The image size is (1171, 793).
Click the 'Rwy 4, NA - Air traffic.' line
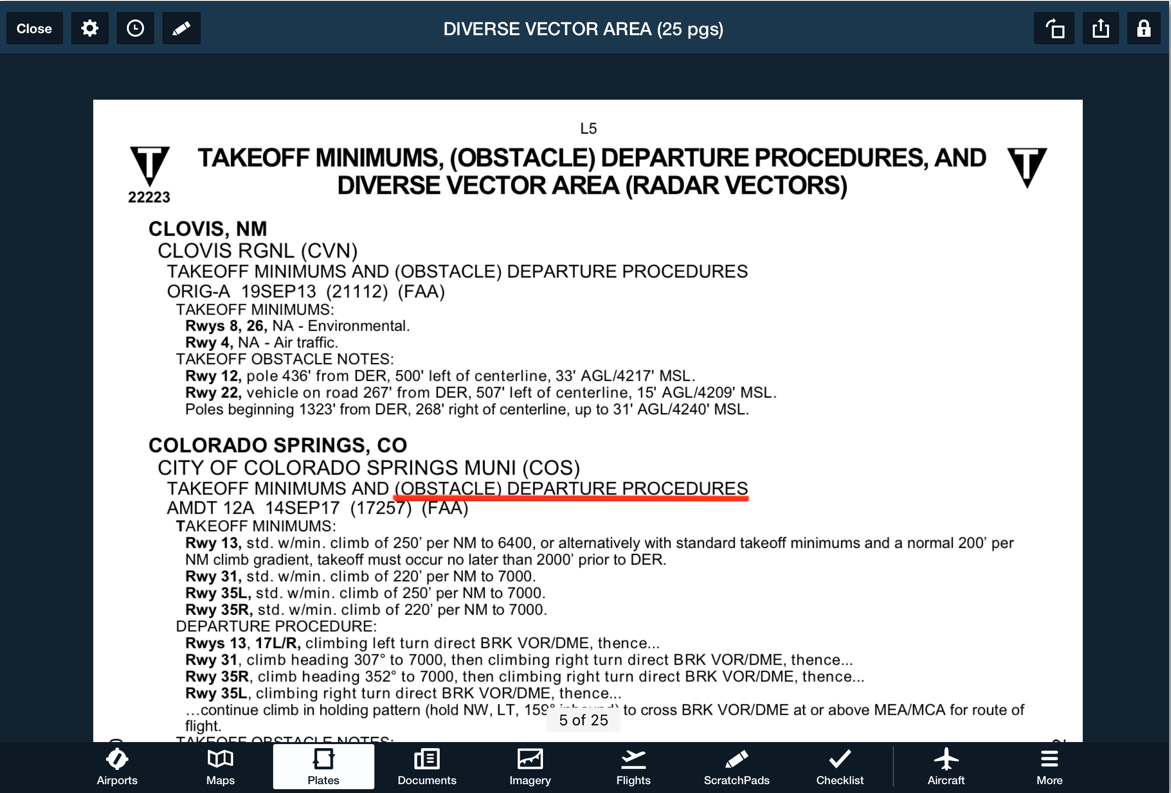pyautogui.click(x=261, y=343)
